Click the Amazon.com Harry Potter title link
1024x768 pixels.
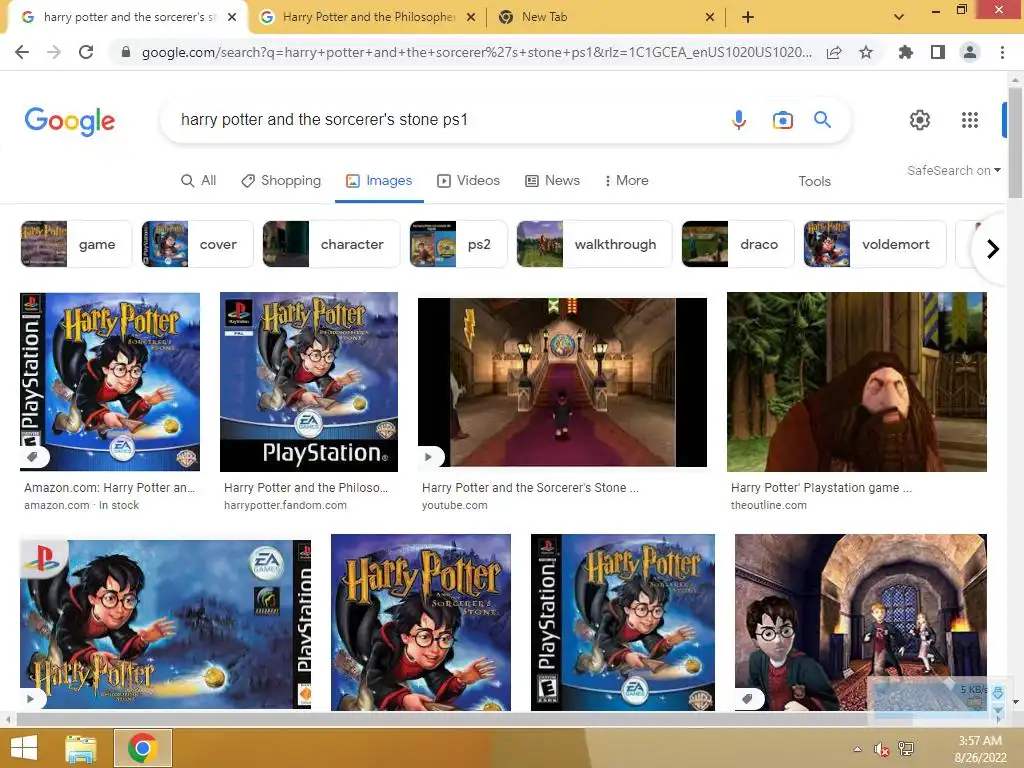[109, 487]
